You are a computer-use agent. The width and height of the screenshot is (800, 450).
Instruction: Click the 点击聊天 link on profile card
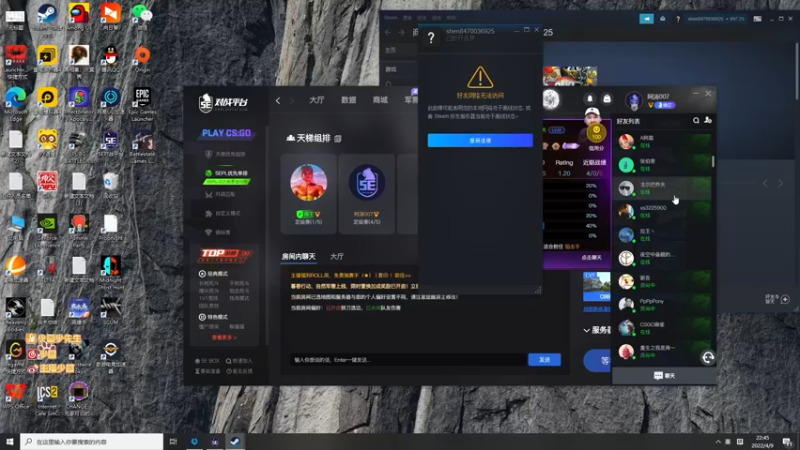point(591,258)
